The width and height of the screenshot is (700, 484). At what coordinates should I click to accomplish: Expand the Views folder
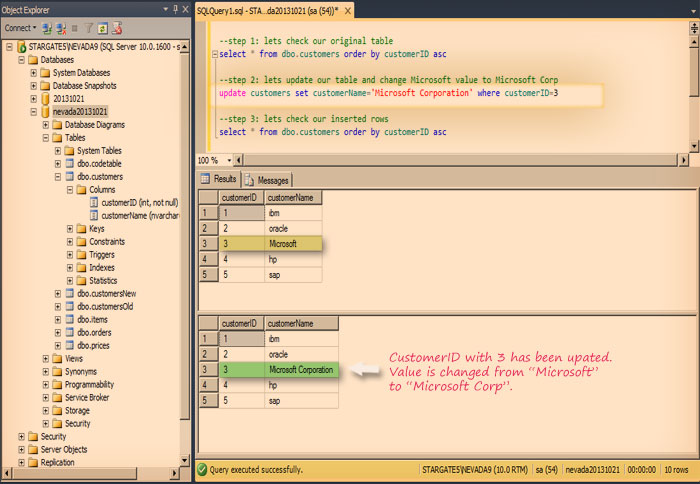(46, 358)
